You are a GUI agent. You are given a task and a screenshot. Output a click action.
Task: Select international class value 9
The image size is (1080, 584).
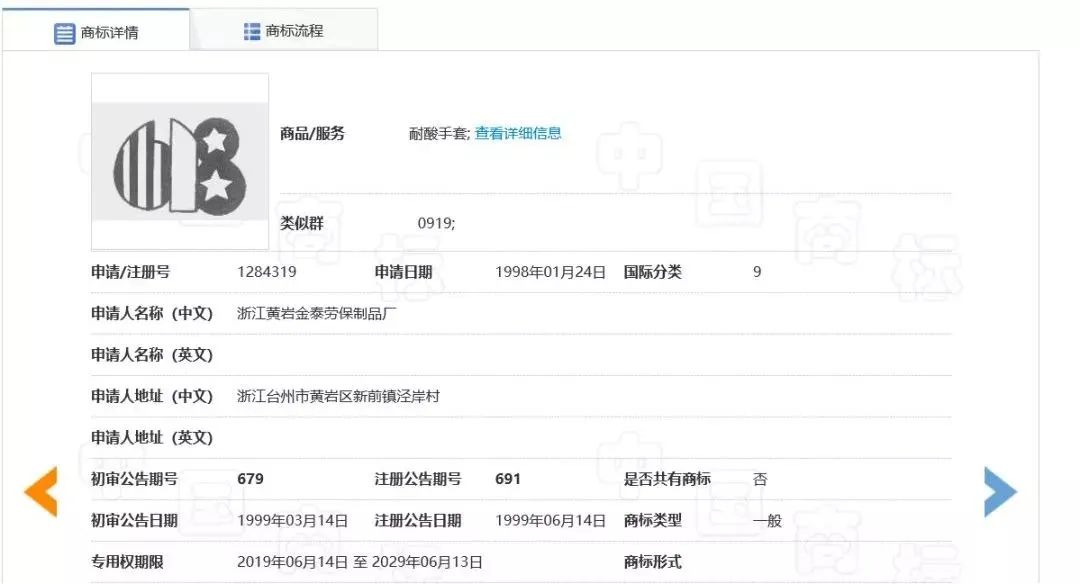[x=757, y=271]
